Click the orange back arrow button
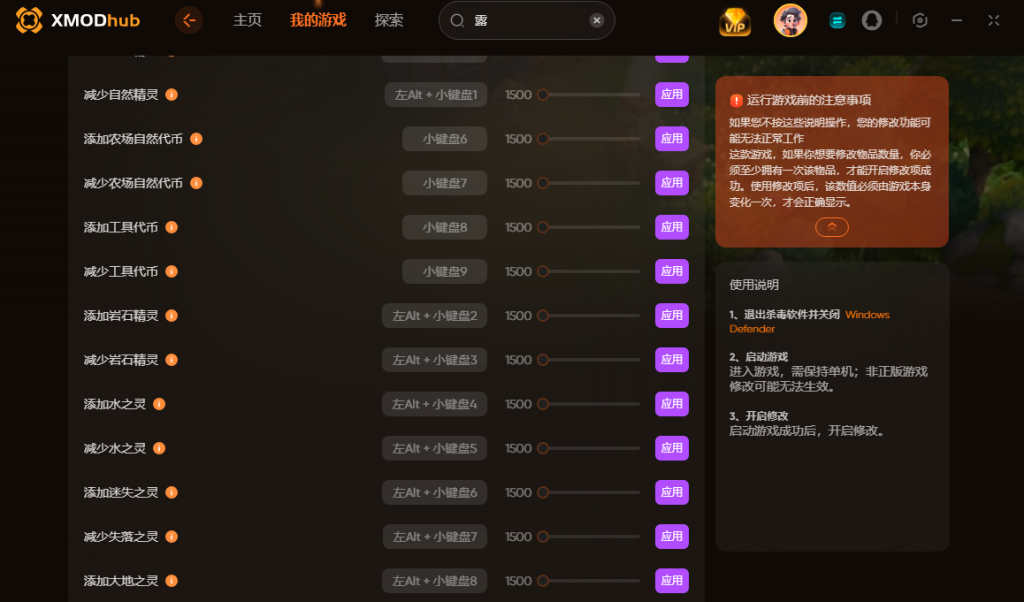 click(189, 21)
